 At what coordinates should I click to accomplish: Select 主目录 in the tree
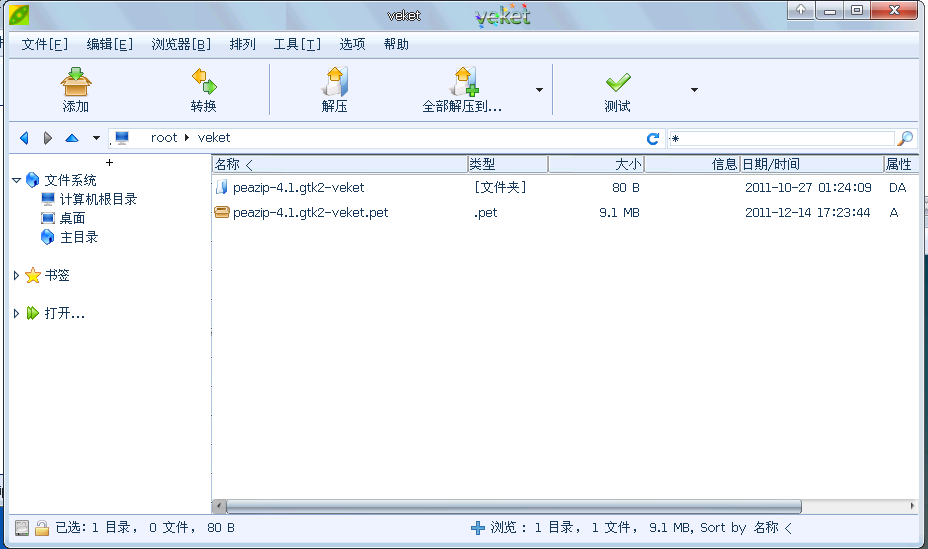79,237
